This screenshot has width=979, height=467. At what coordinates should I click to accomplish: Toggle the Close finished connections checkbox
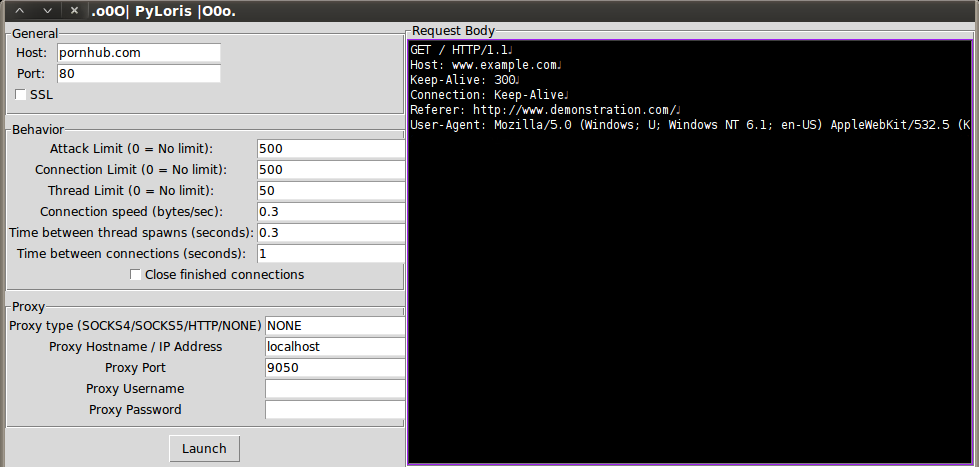point(136,275)
